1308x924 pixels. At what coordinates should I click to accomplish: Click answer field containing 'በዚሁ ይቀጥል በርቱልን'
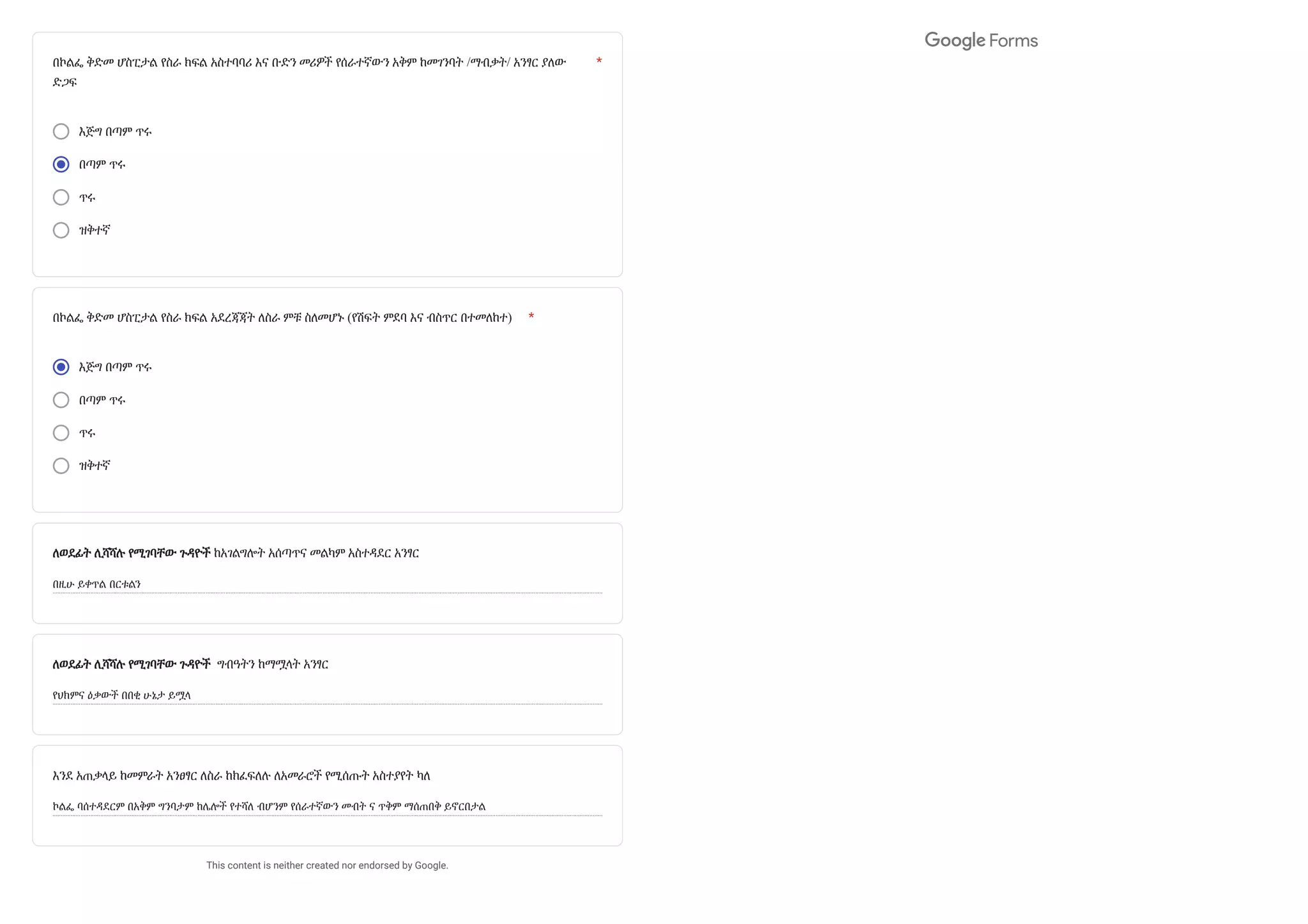[x=327, y=584]
